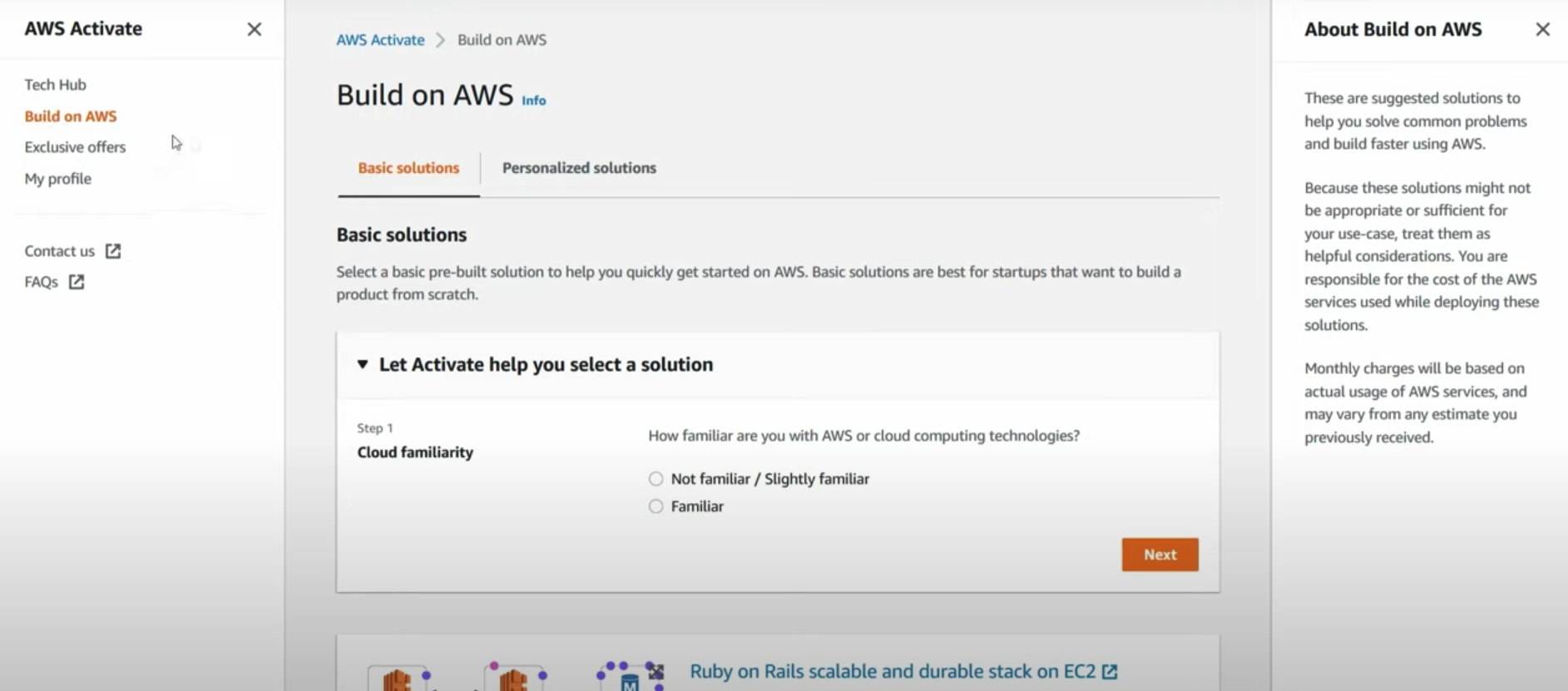Select the Familiar radio option

(x=656, y=506)
